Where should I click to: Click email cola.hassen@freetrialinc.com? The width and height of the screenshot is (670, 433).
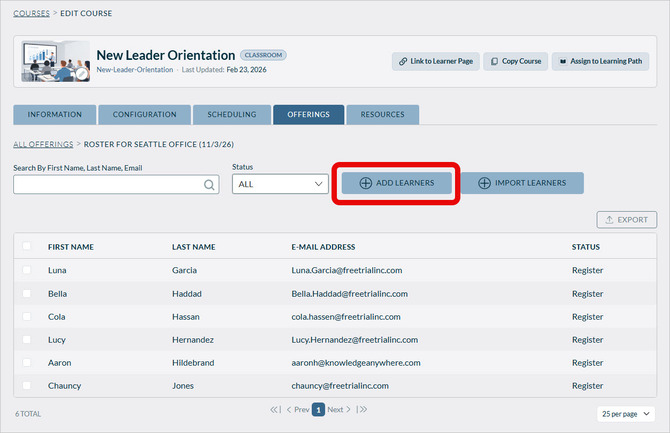click(x=346, y=317)
